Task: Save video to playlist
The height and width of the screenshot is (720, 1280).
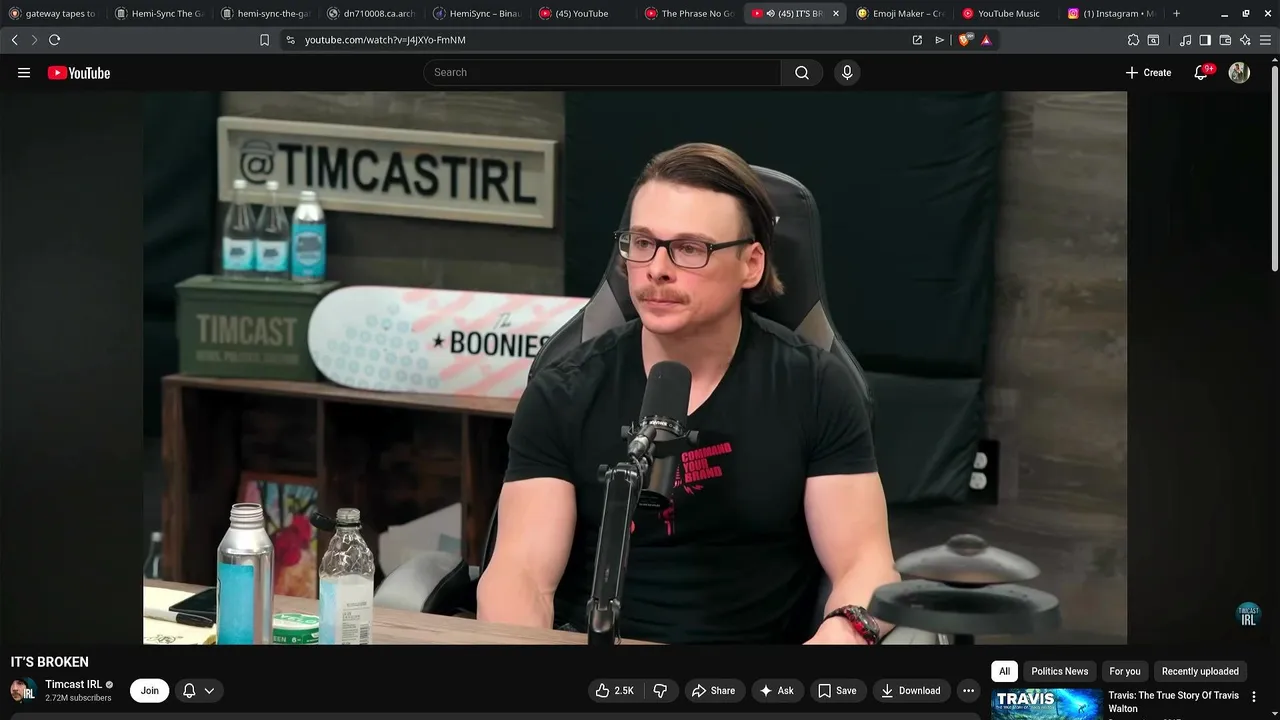Action: [837, 691]
